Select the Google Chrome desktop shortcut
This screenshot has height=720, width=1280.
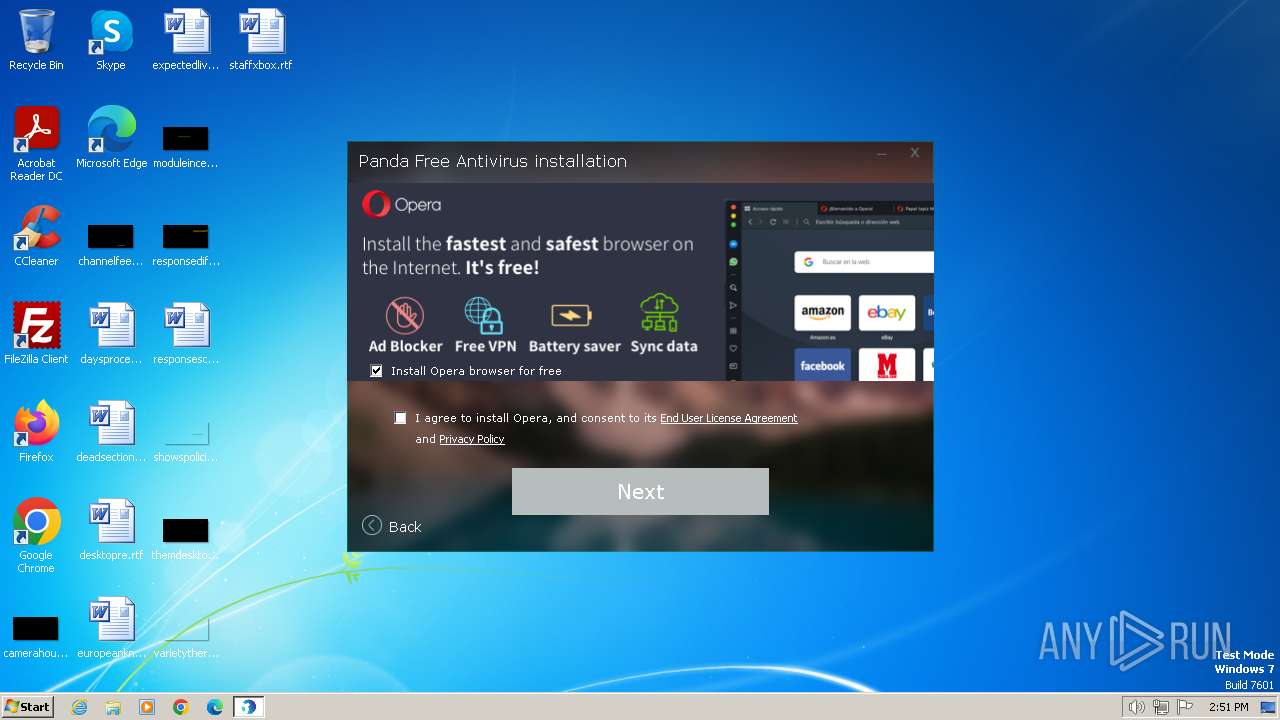36,535
